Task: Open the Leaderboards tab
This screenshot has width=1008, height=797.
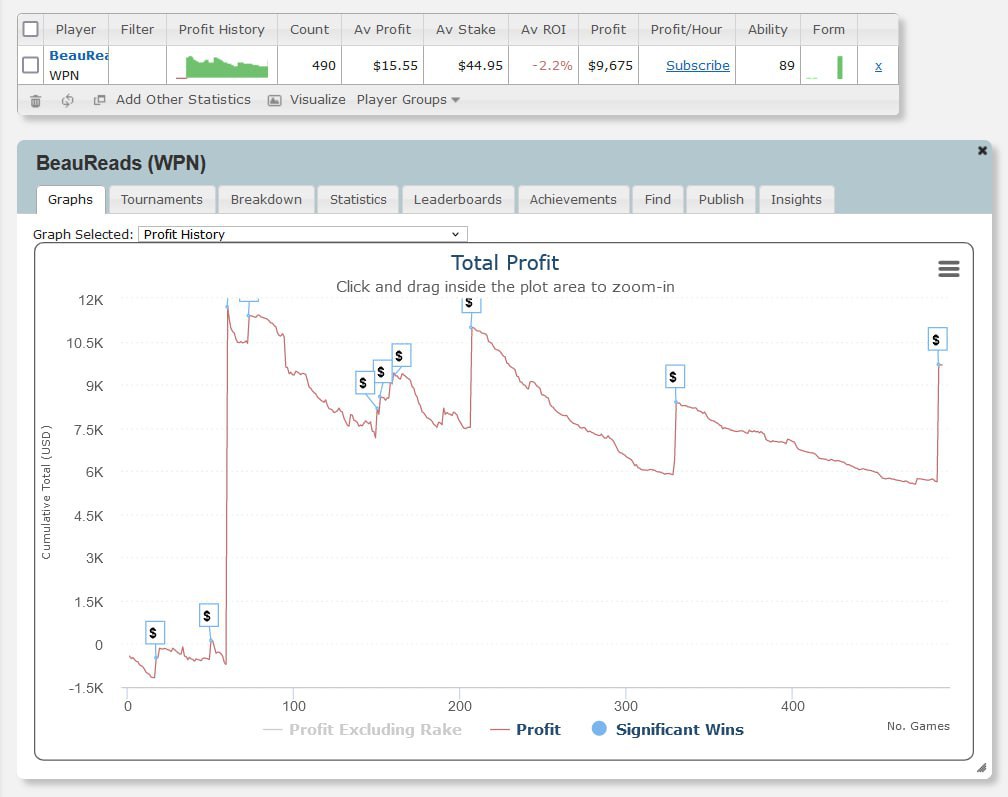Action: 457,199
